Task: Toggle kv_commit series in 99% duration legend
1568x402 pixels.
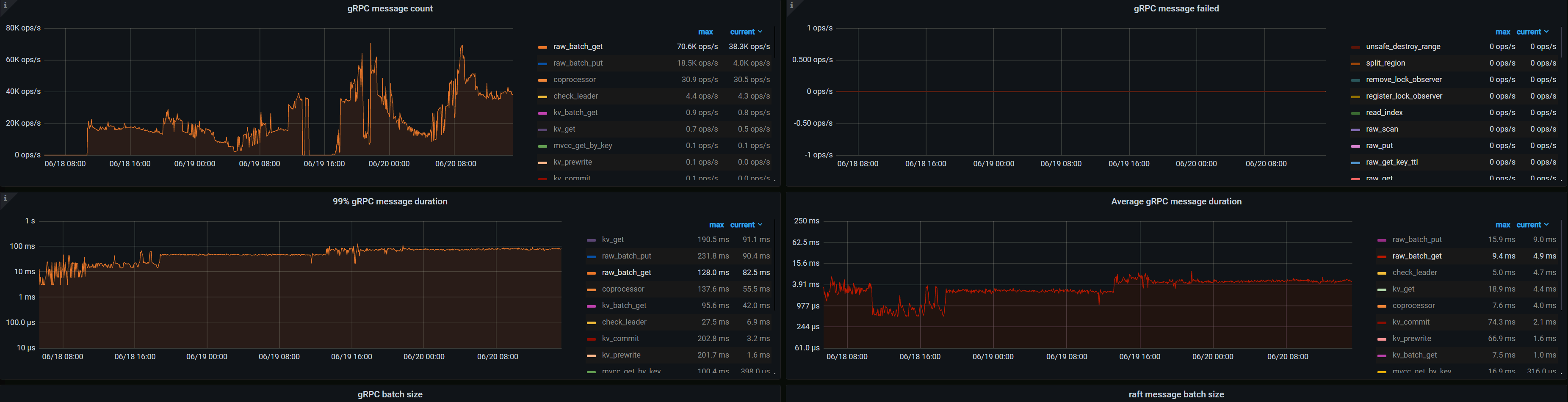Action: coord(620,339)
